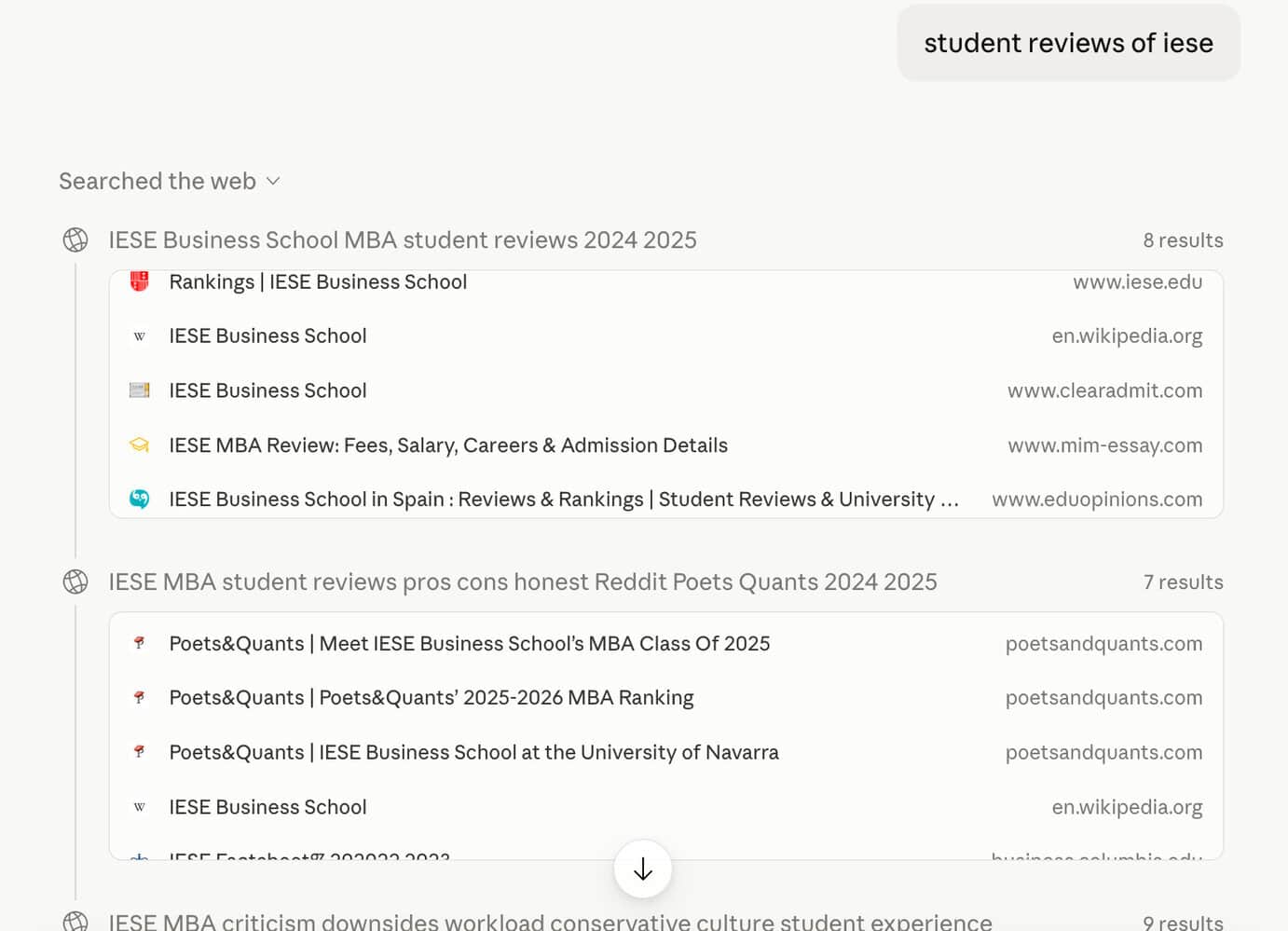Click 'Searched the web' label

(x=158, y=181)
